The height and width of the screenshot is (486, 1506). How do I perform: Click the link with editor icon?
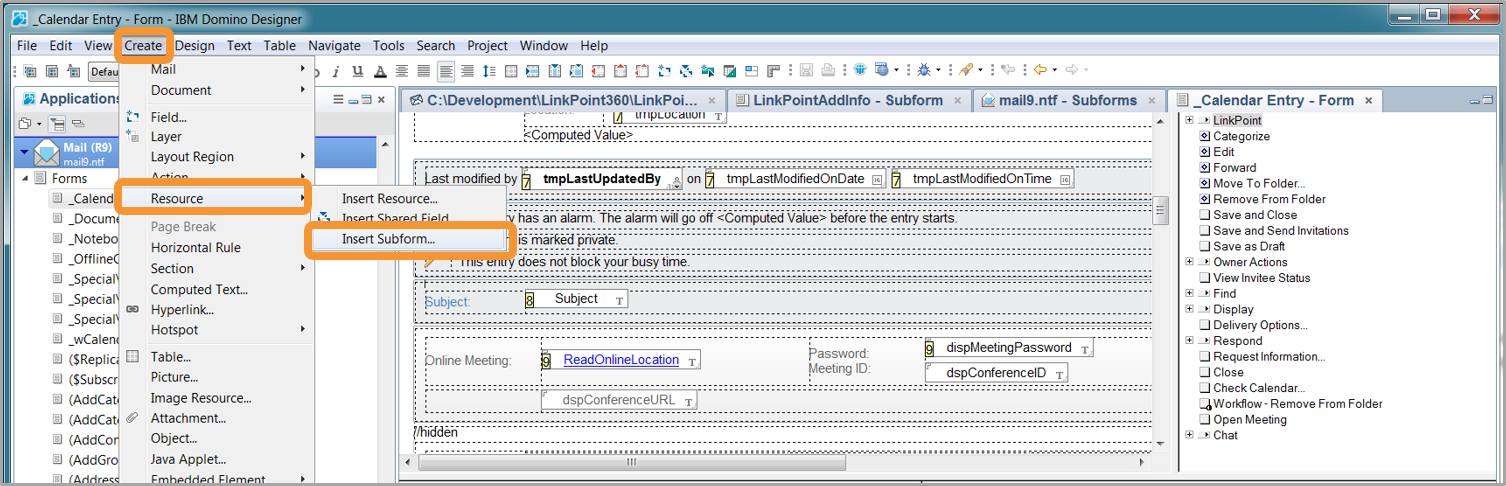78,123
